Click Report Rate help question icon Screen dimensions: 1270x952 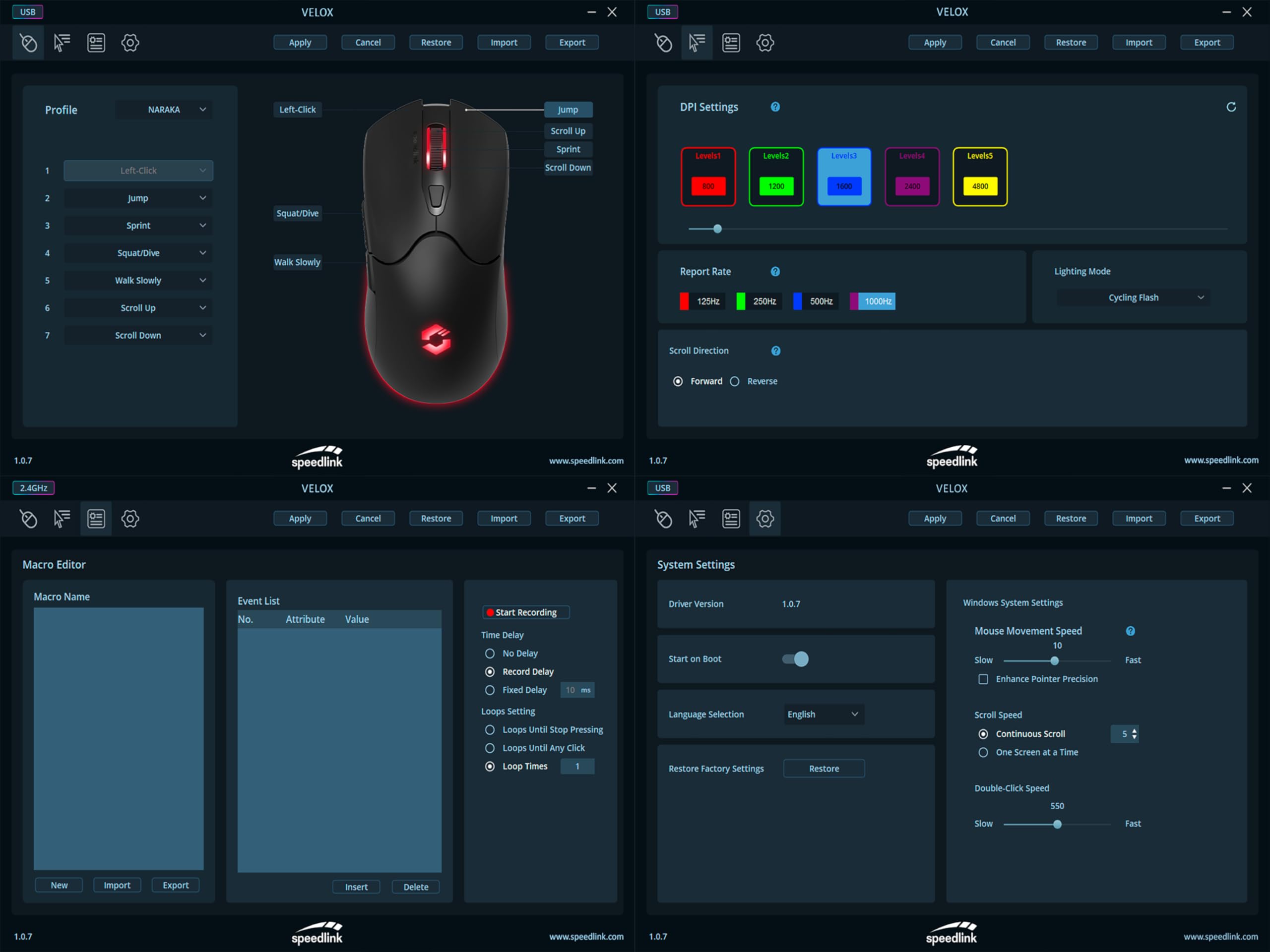pos(775,271)
